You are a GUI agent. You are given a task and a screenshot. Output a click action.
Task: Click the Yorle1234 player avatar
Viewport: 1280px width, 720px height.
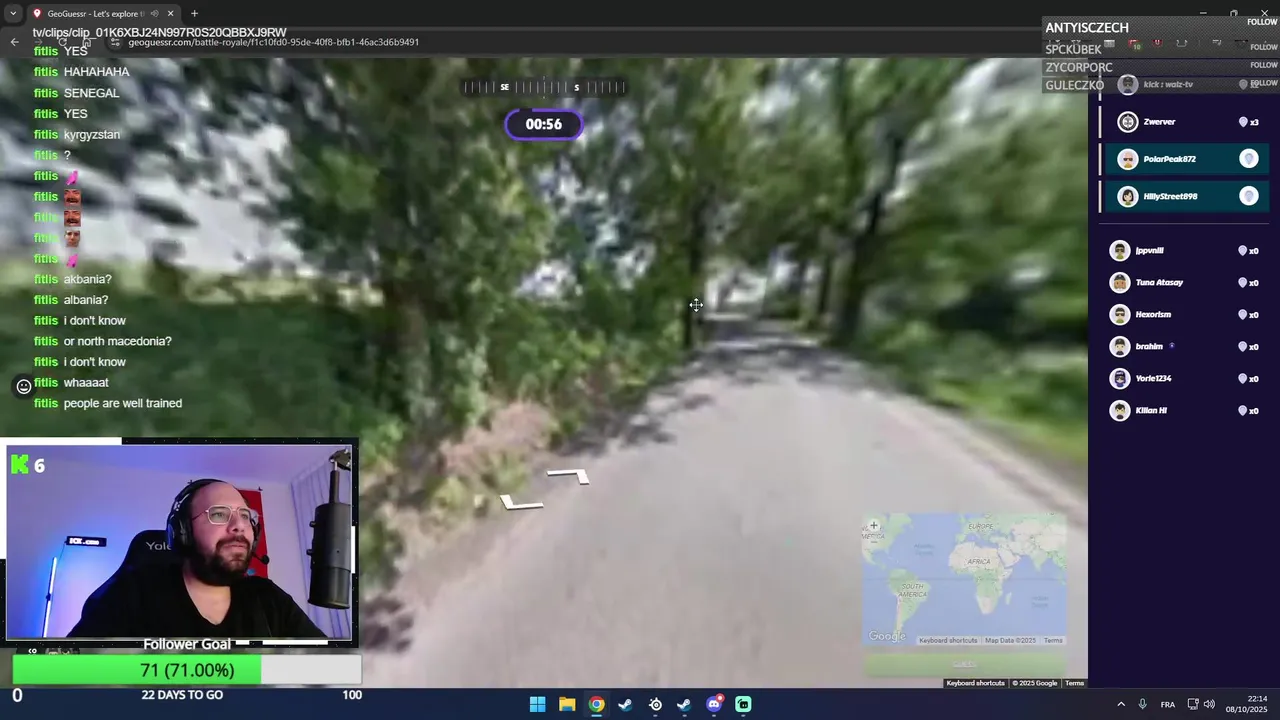tap(1120, 379)
